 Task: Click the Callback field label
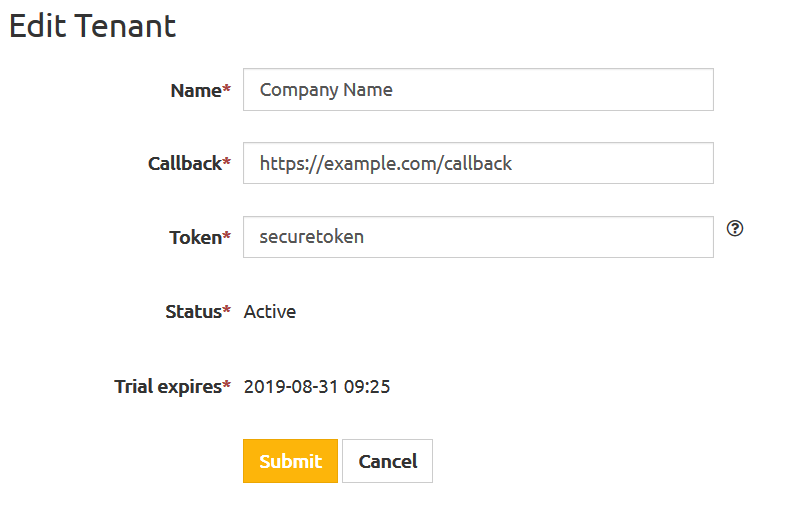[x=185, y=164]
